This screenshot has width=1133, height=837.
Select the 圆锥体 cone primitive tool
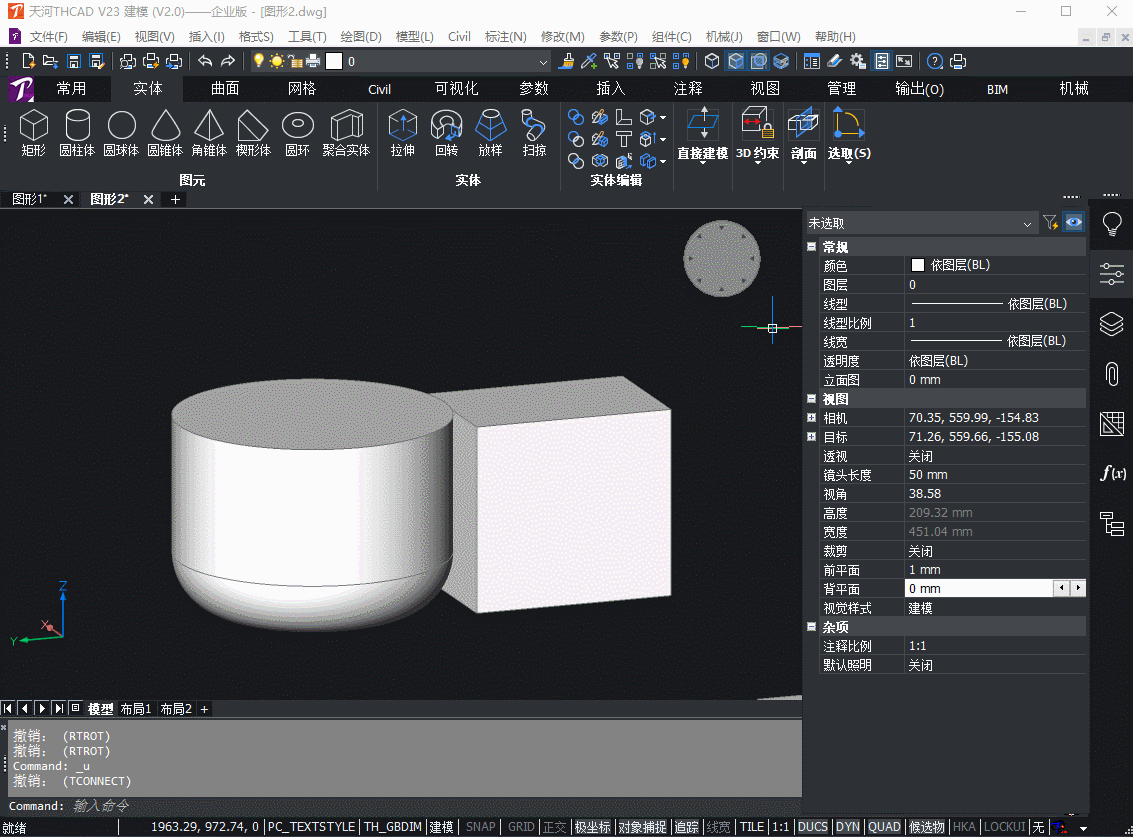coord(165,133)
